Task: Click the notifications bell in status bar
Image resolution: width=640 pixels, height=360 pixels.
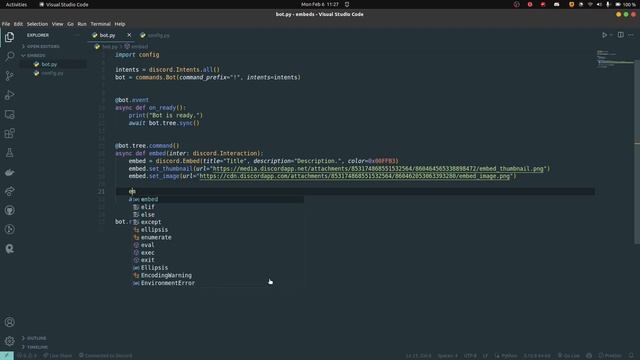Action: point(631,356)
